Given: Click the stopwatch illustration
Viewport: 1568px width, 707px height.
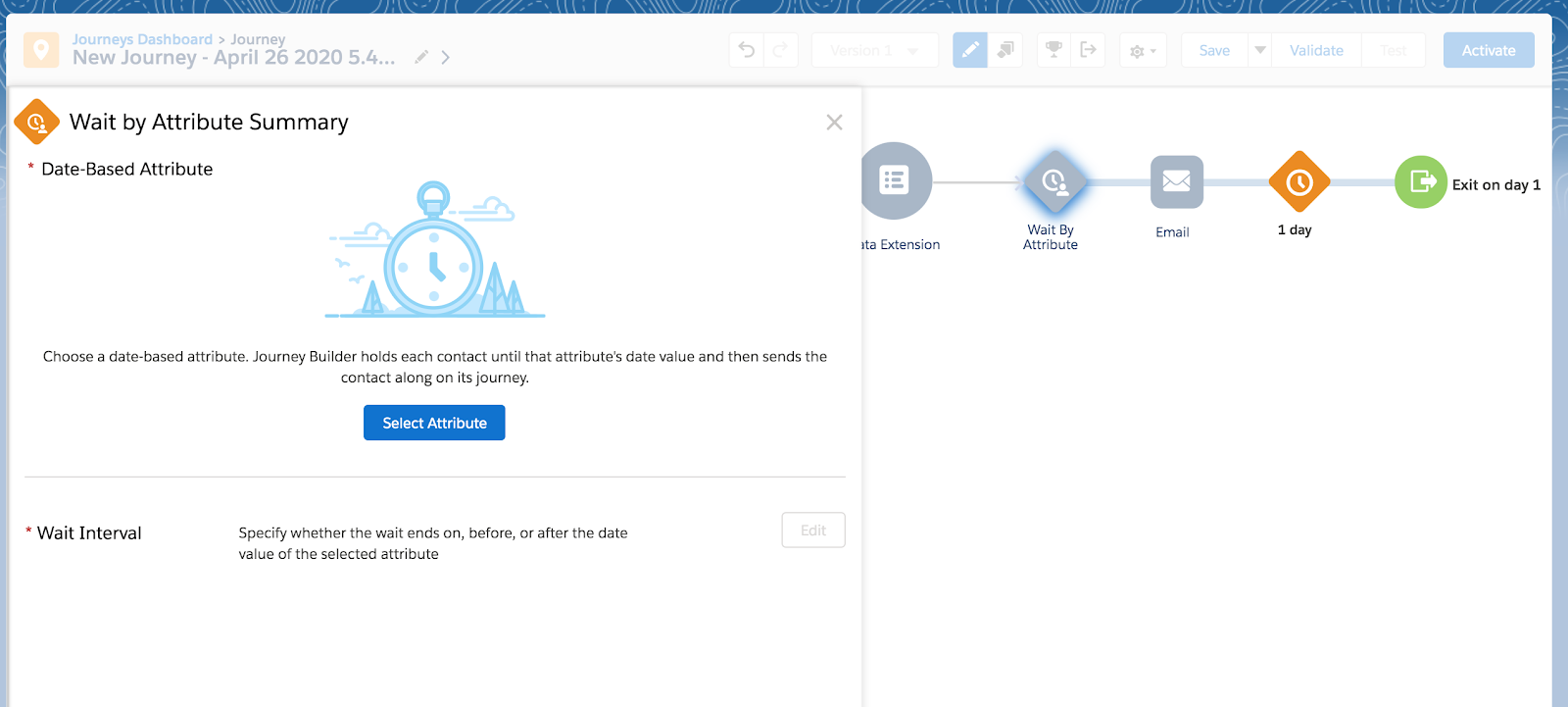Looking at the screenshot, I should click(x=434, y=250).
